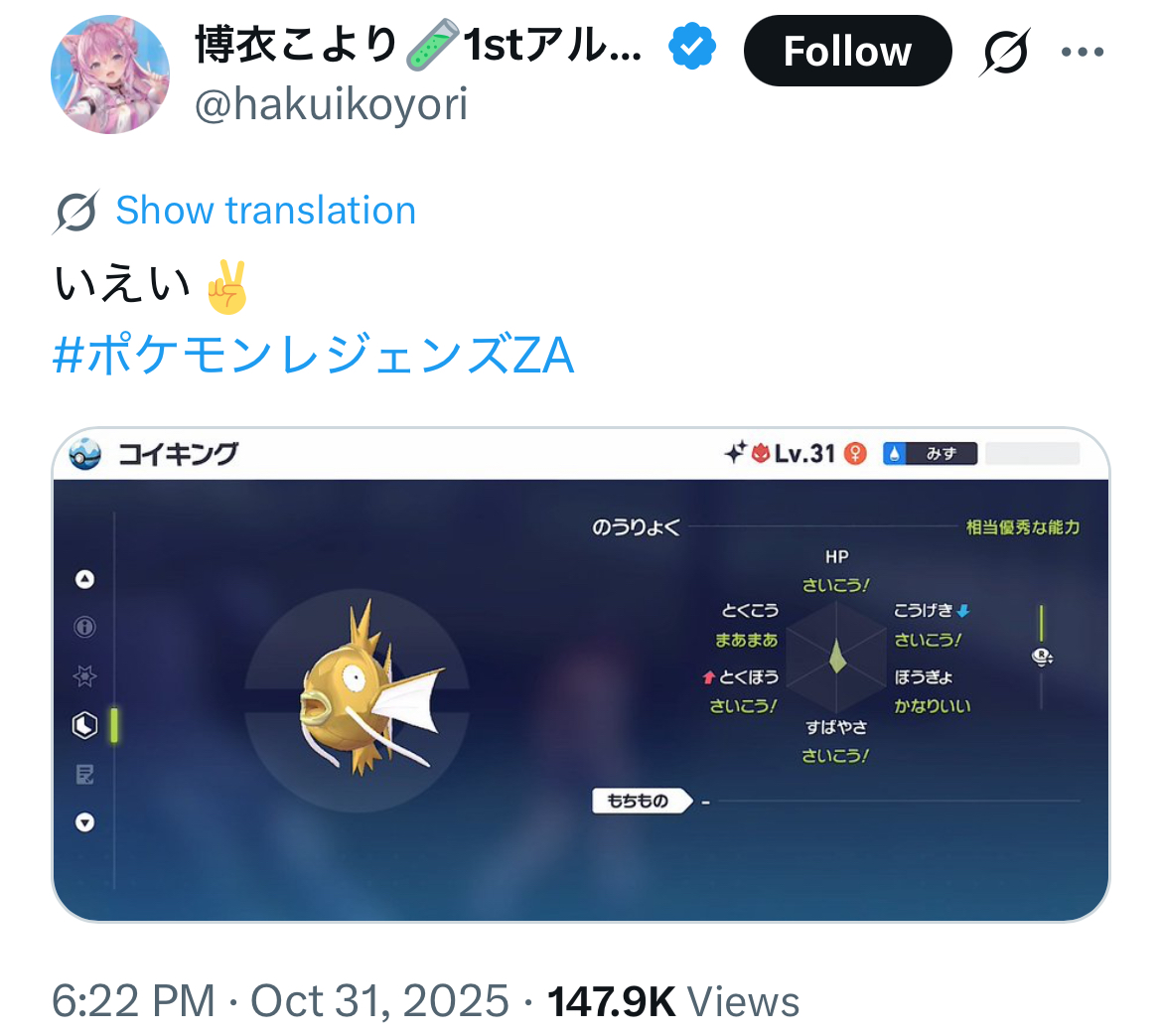Click the 6:22 PM Oct 31, 2025 timestamp
Image resolution: width=1162 pixels, height=1036 pixels.
click(280, 1001)
